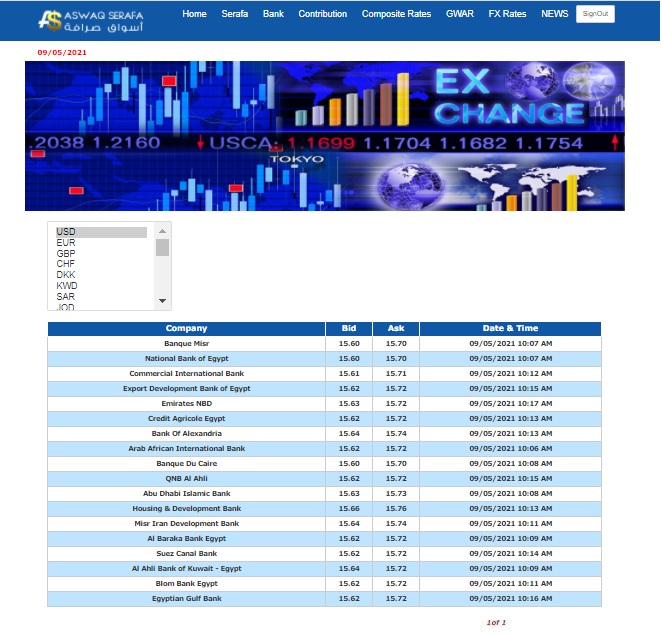Click Housing & Development Bank ask 15.76
Image resolution: width=662 pixels, height=635 pixels.
(396, 509)
